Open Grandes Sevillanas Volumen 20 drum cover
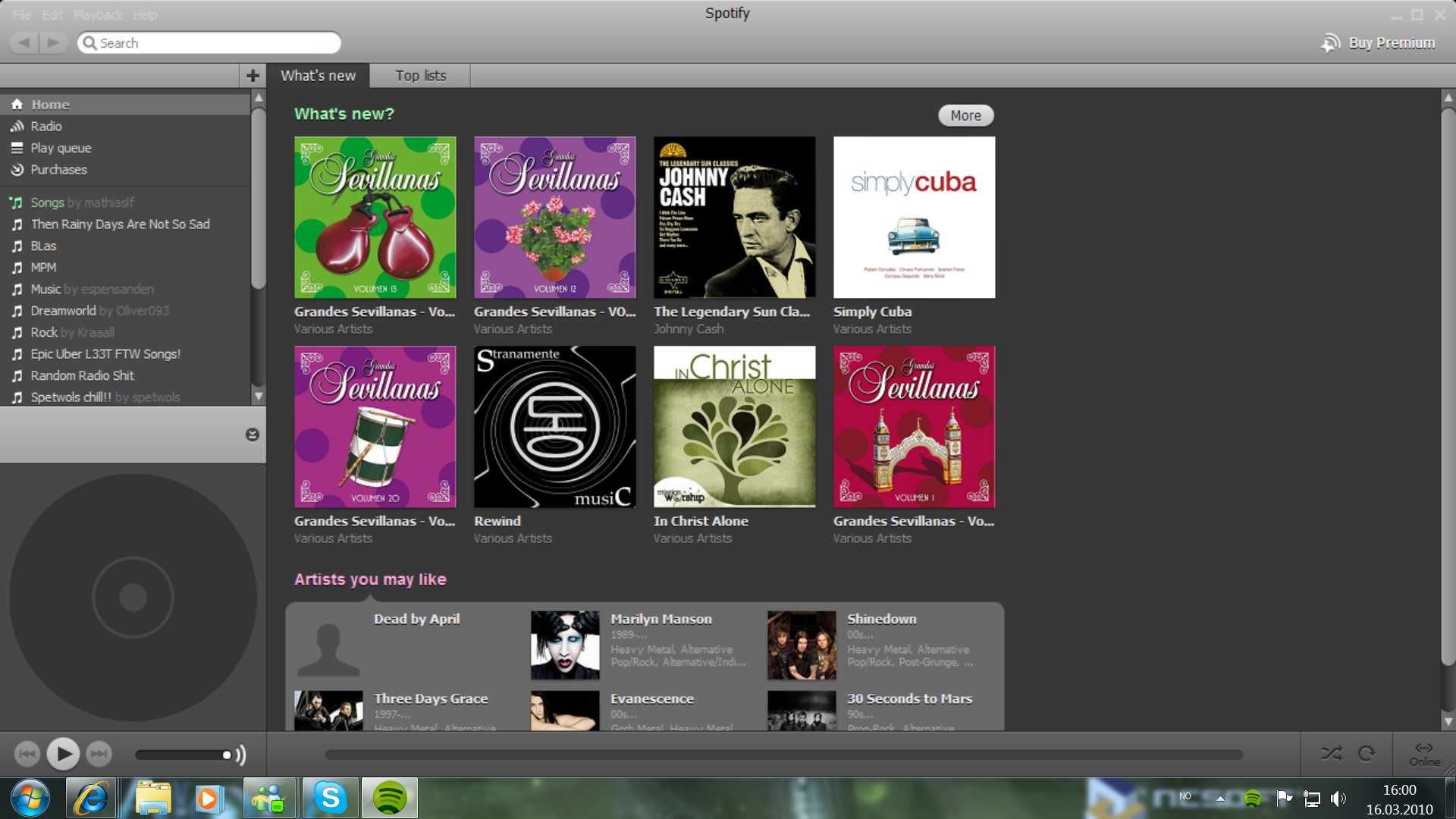 [375, 427]
